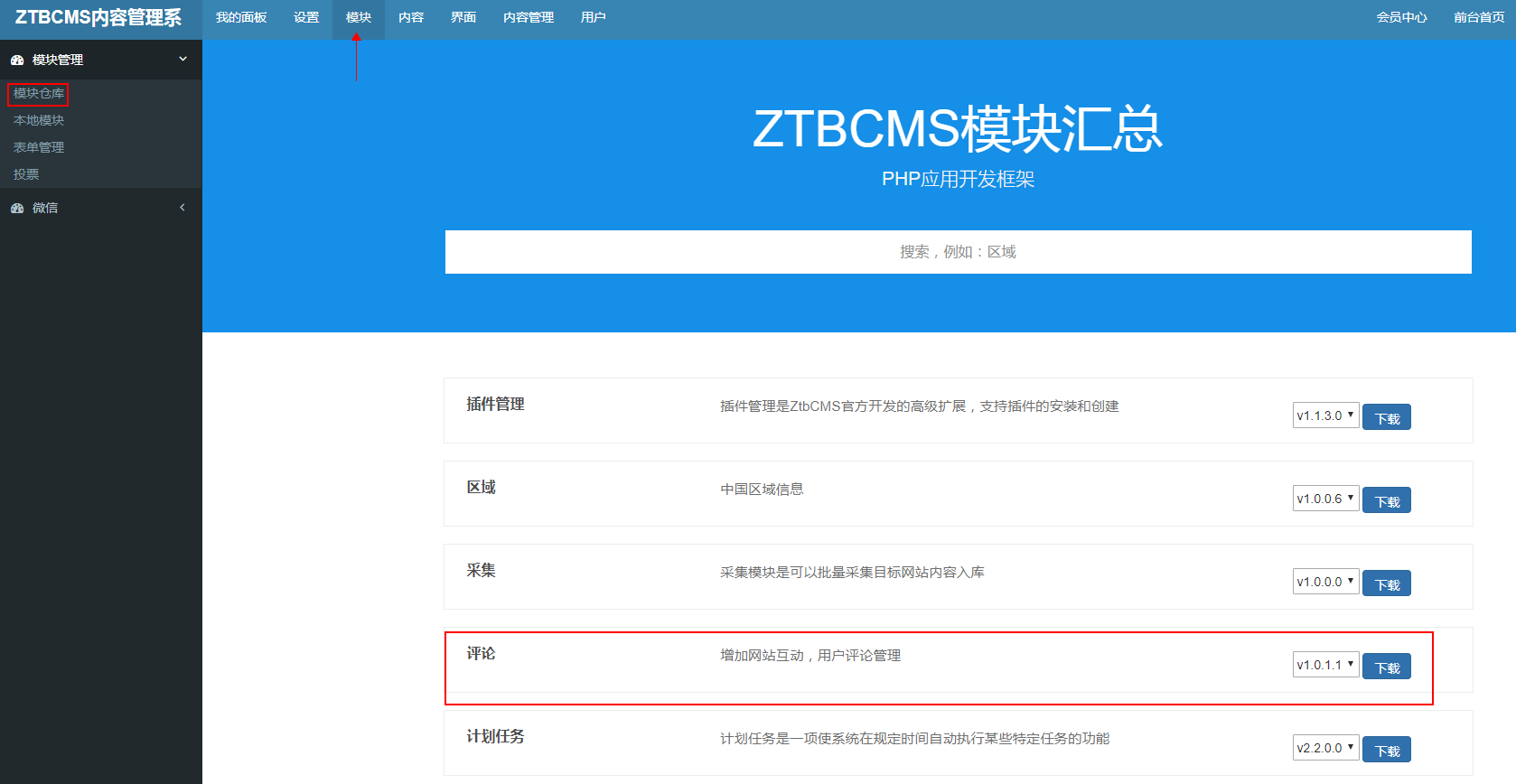This screenshot has height=784, width=1516.
Task: Open the 会员中心 link
Action: [x=1402, y=17]
